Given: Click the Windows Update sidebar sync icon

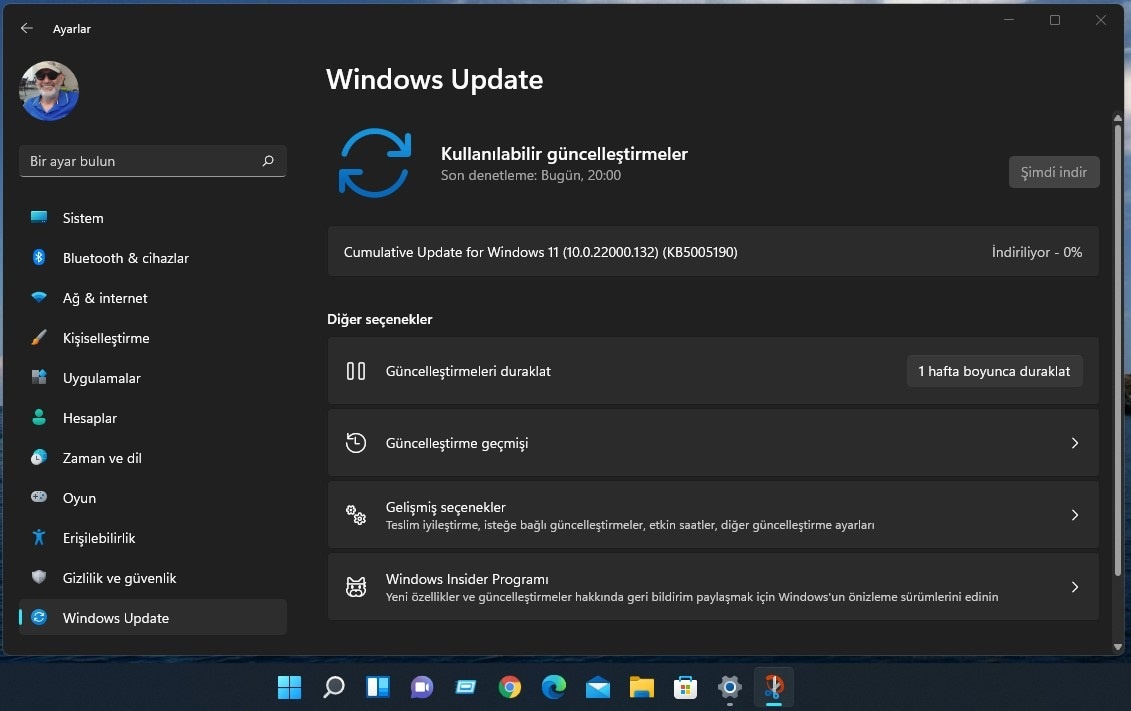Looking at the screenshot, I should [39, 617].
